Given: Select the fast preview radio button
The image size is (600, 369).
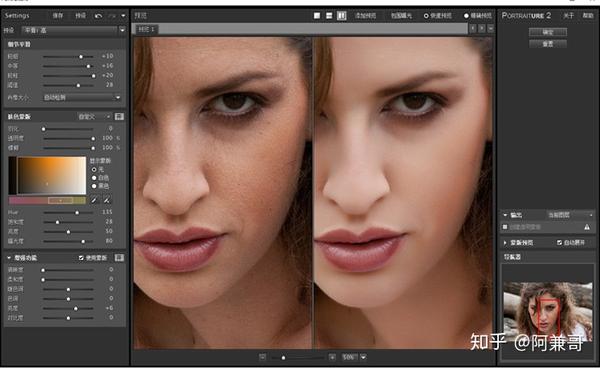Looking at the screenshot, I should (426, 16).
